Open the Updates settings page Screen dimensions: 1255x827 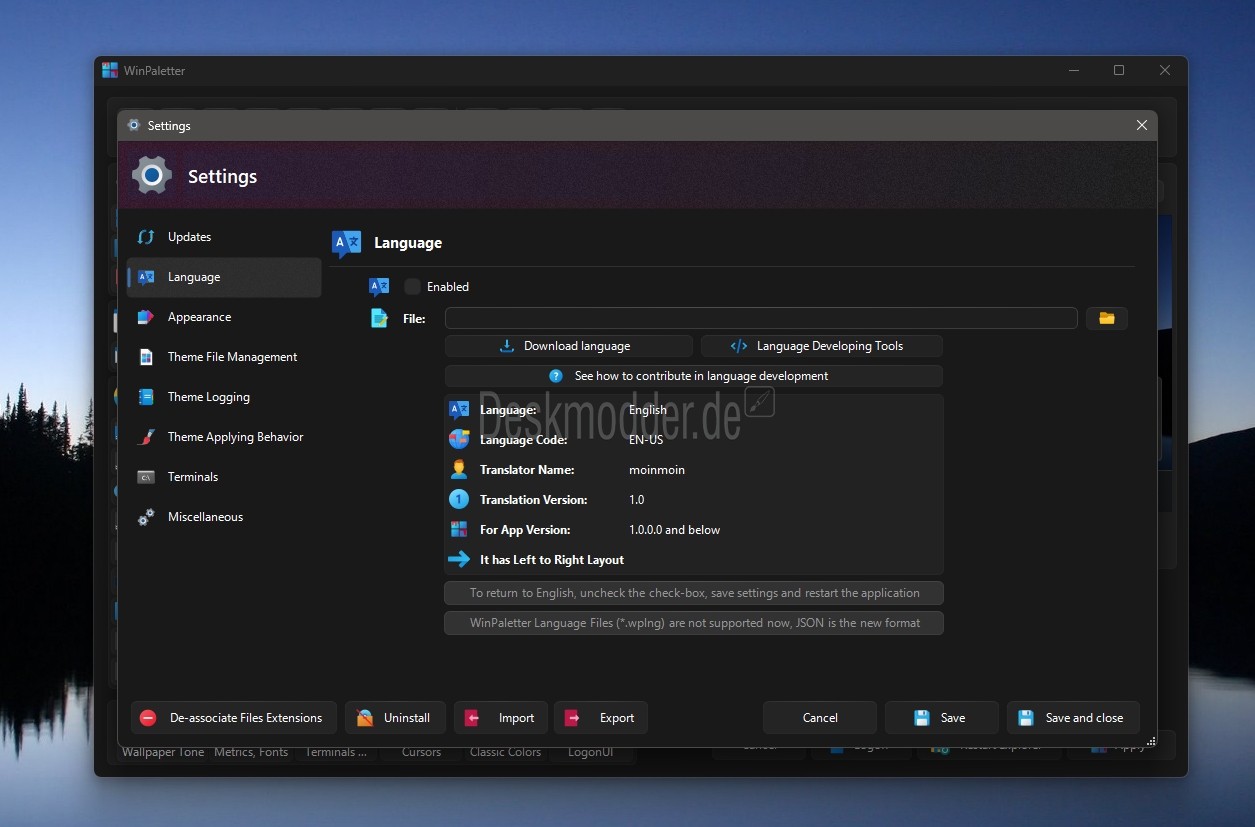(x=224, y=237)
